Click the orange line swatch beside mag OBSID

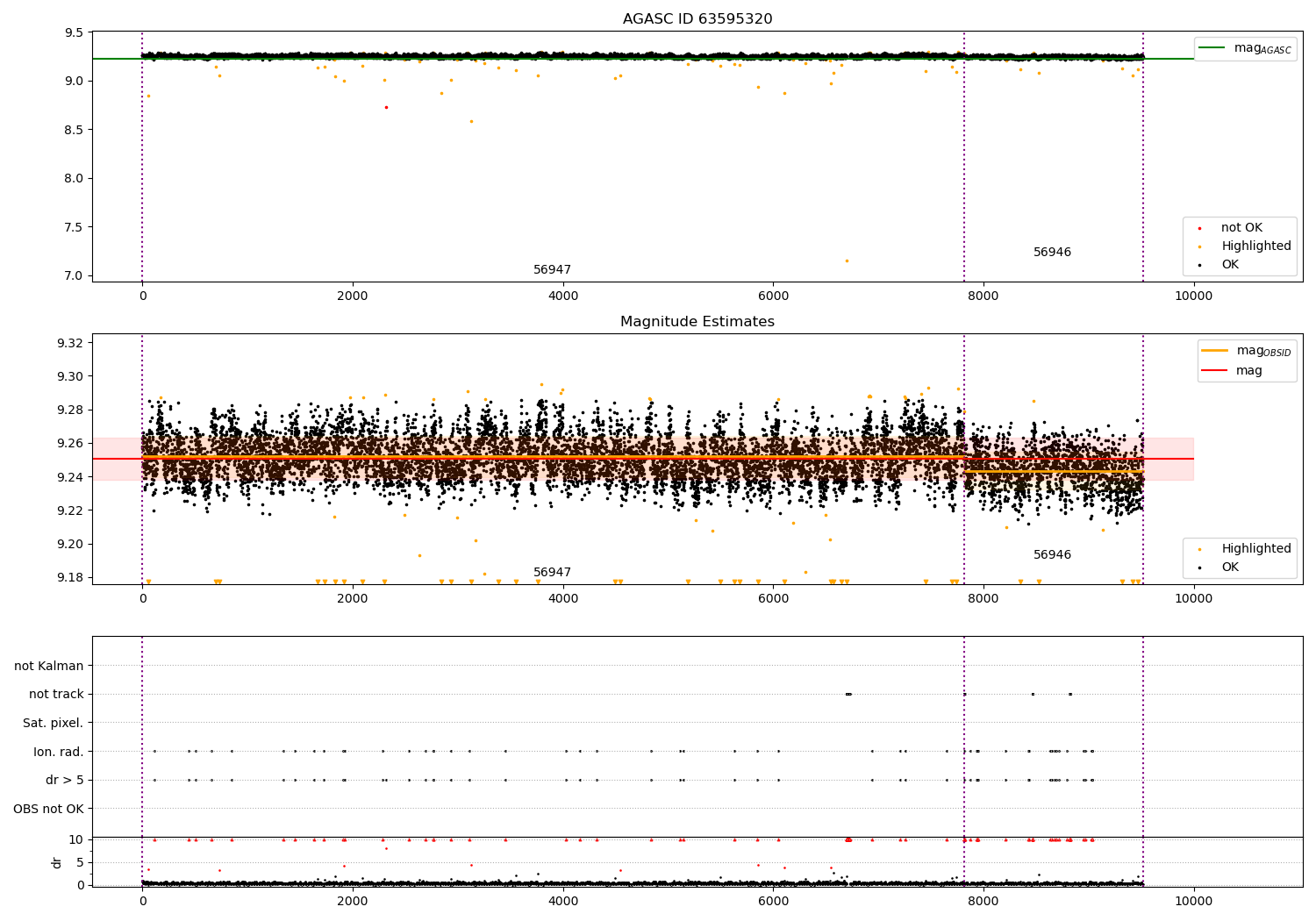click(x=1215, y=351)
